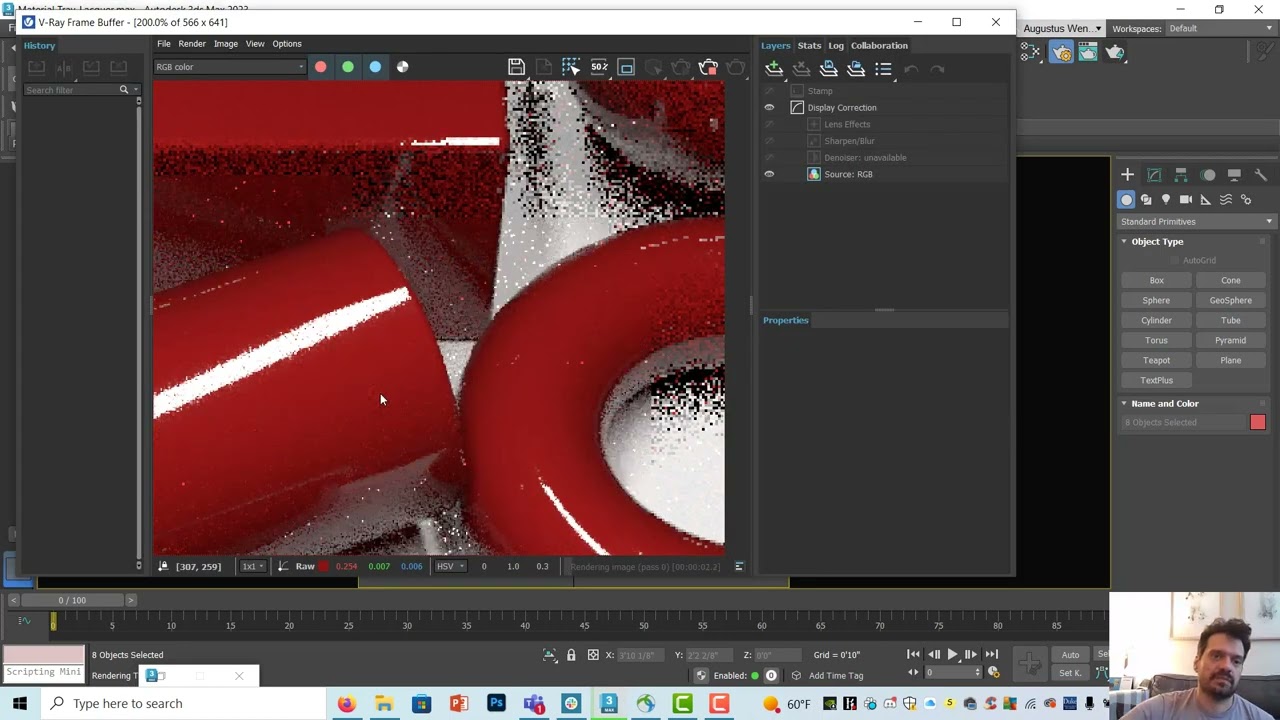This screenshot has height=720, width=1280.
Task: Toggle Lens Effects layer visibility
Action: coord(769,124)
